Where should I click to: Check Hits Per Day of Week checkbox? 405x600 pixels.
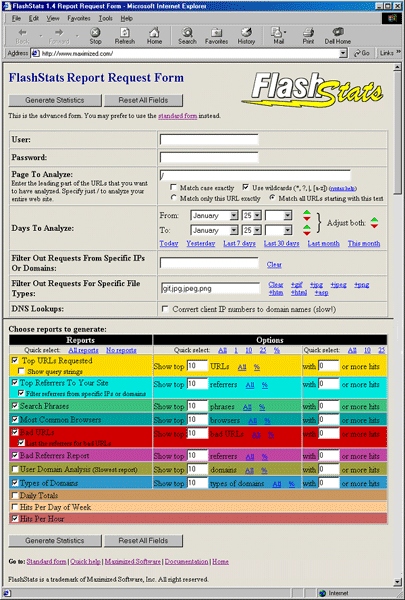pos(15,507)
